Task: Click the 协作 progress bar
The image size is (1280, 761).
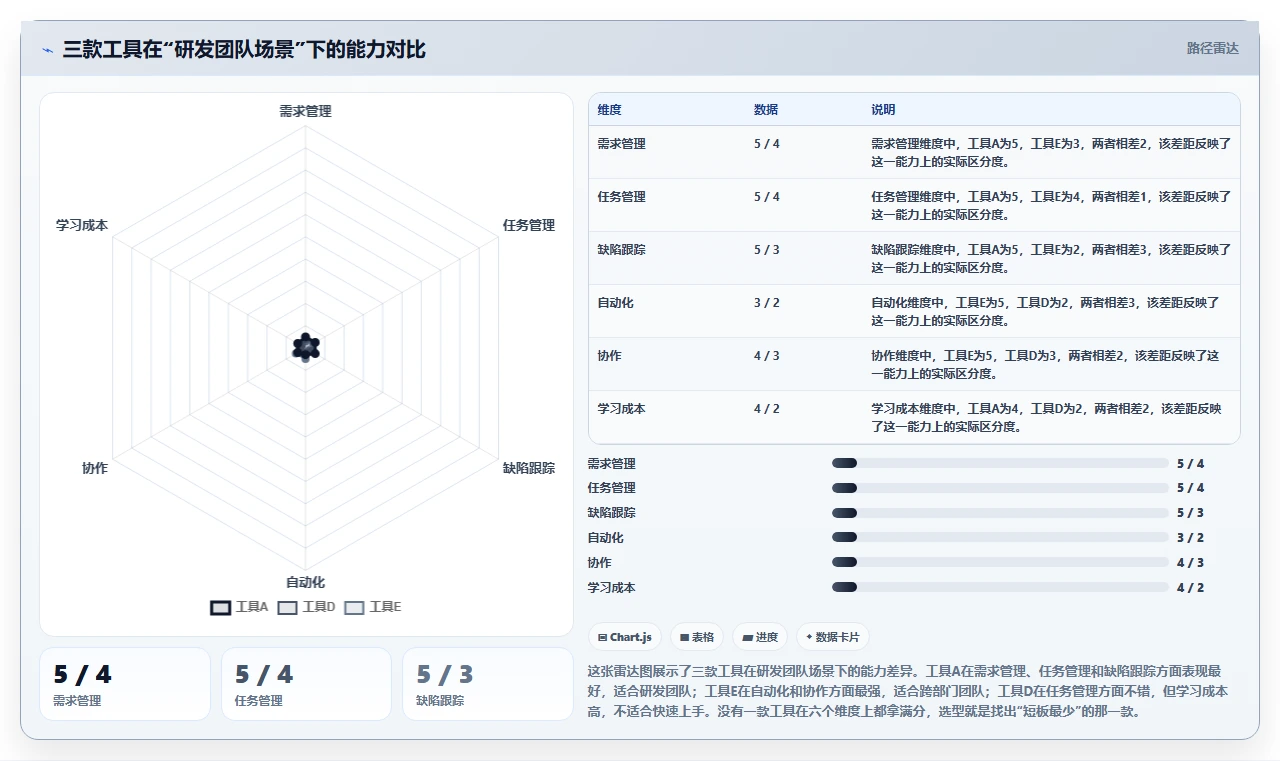Action: 1000,562
